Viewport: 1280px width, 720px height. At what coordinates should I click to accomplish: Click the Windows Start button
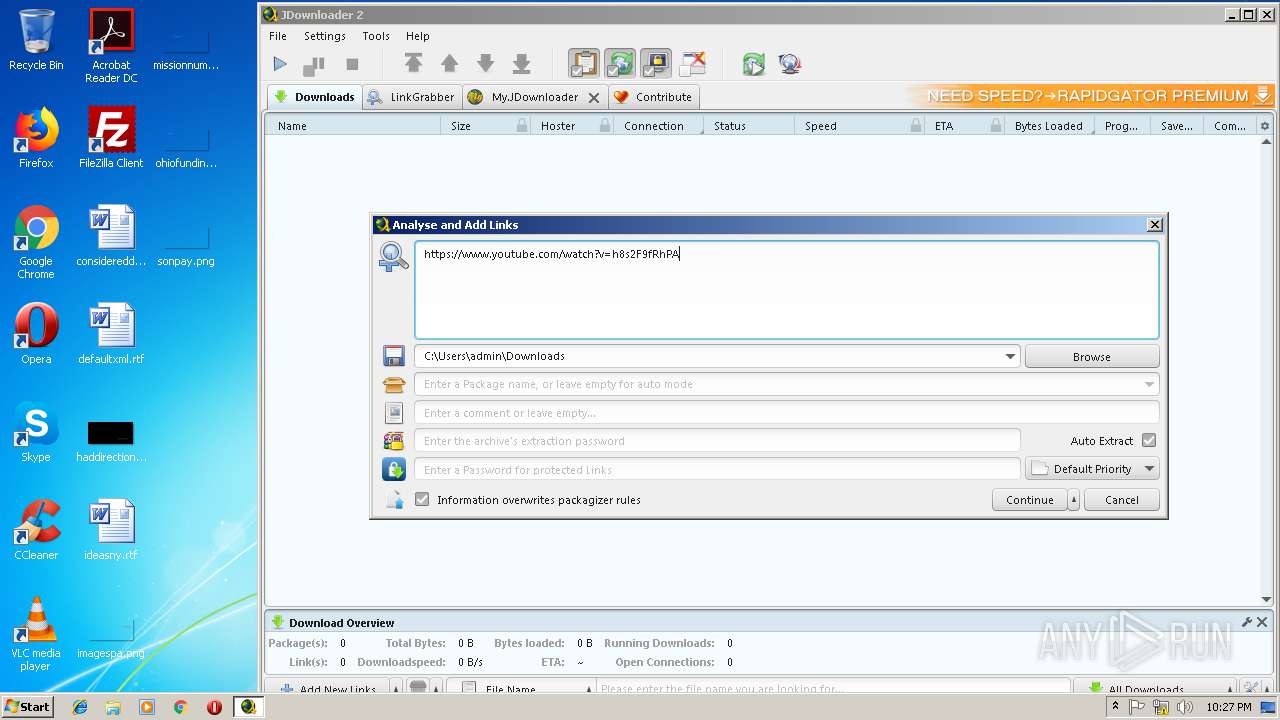(x=27, y=706)
